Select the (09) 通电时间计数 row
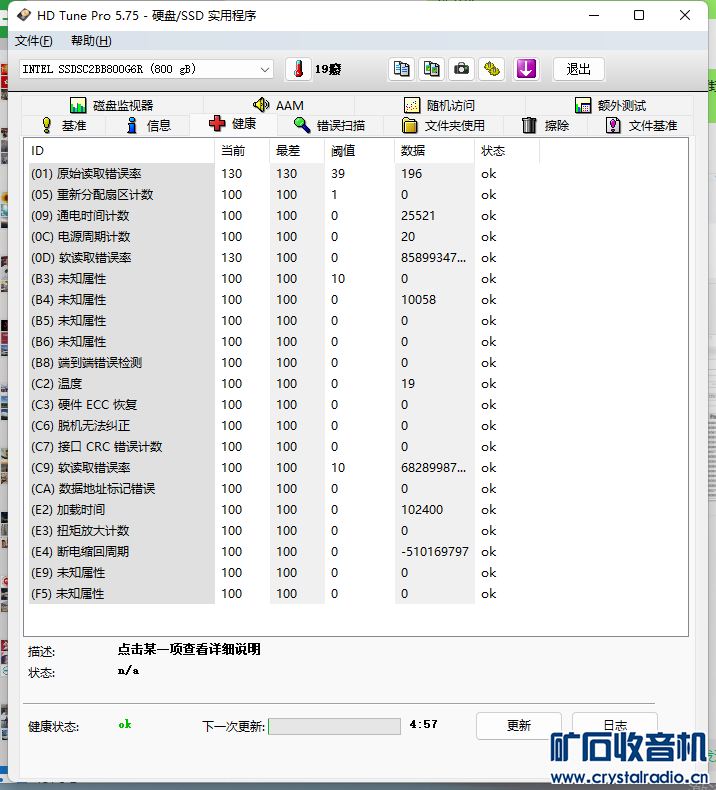716x790 pixels. (x=284, y=216)
